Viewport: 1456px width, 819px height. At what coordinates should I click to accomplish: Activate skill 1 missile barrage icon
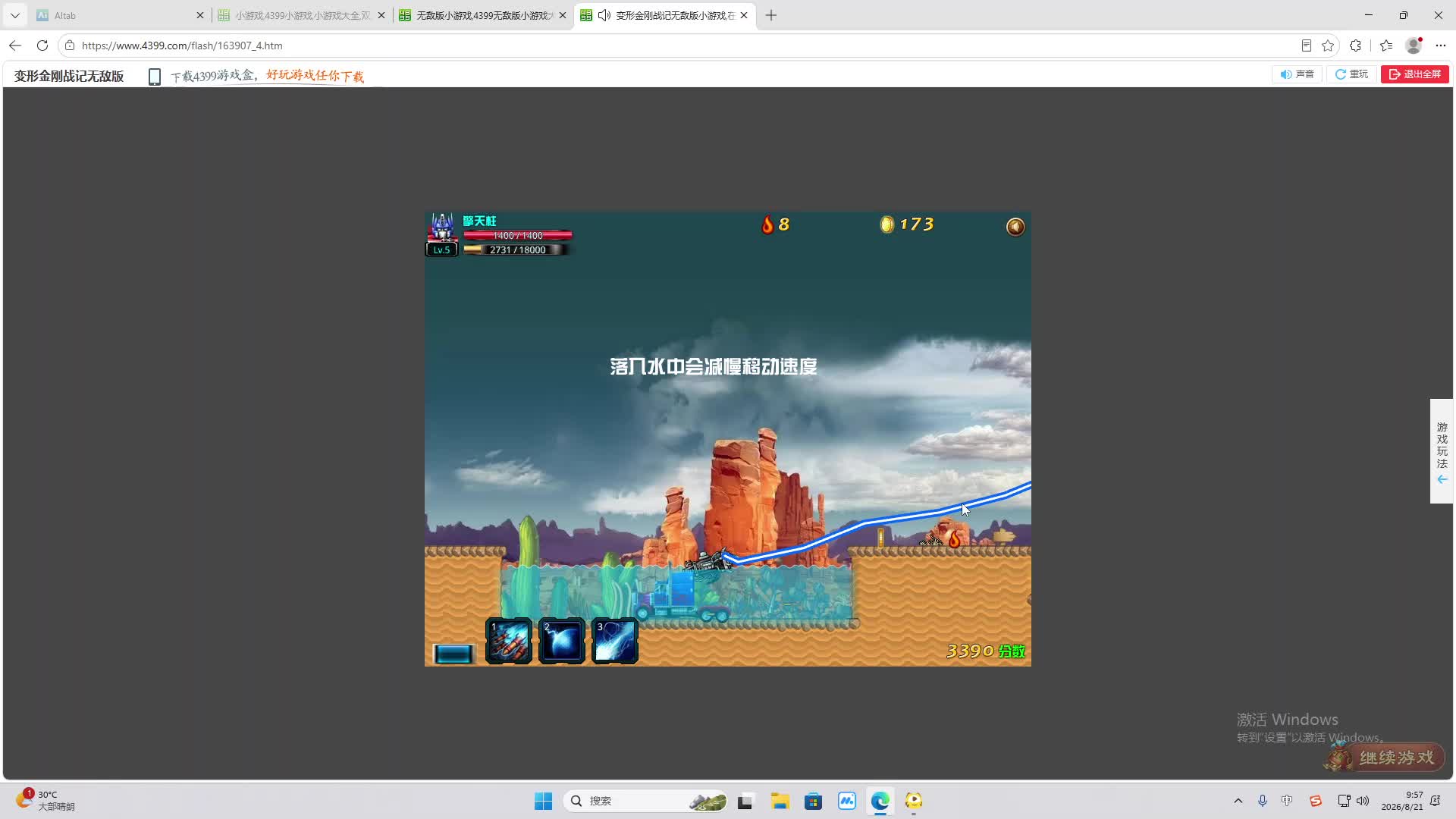coord(508,641)
